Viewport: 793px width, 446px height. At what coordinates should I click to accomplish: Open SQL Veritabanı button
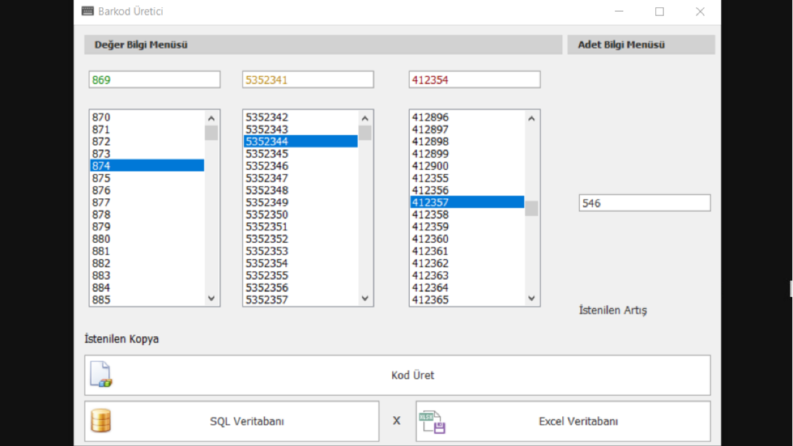[x=232, y=421]
